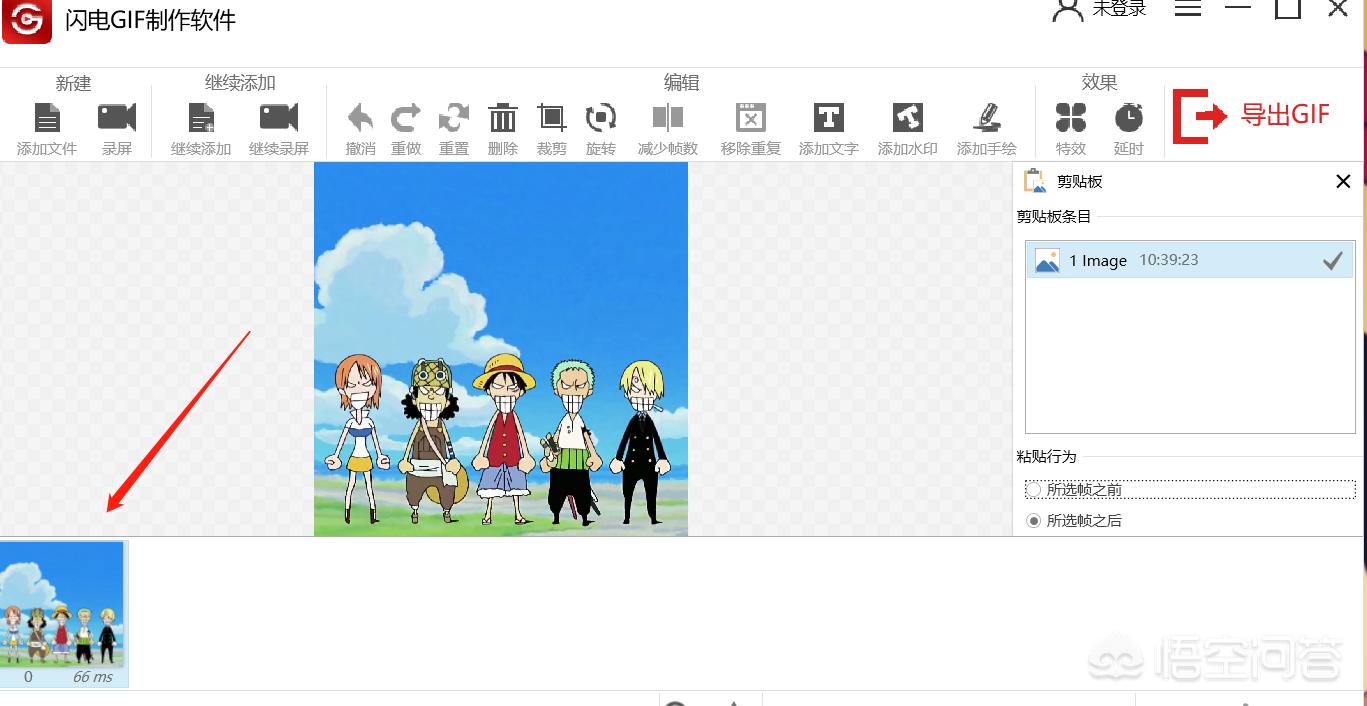Delete frame using 删除 trash icon

pyautogui.click(x=502, y=119)
